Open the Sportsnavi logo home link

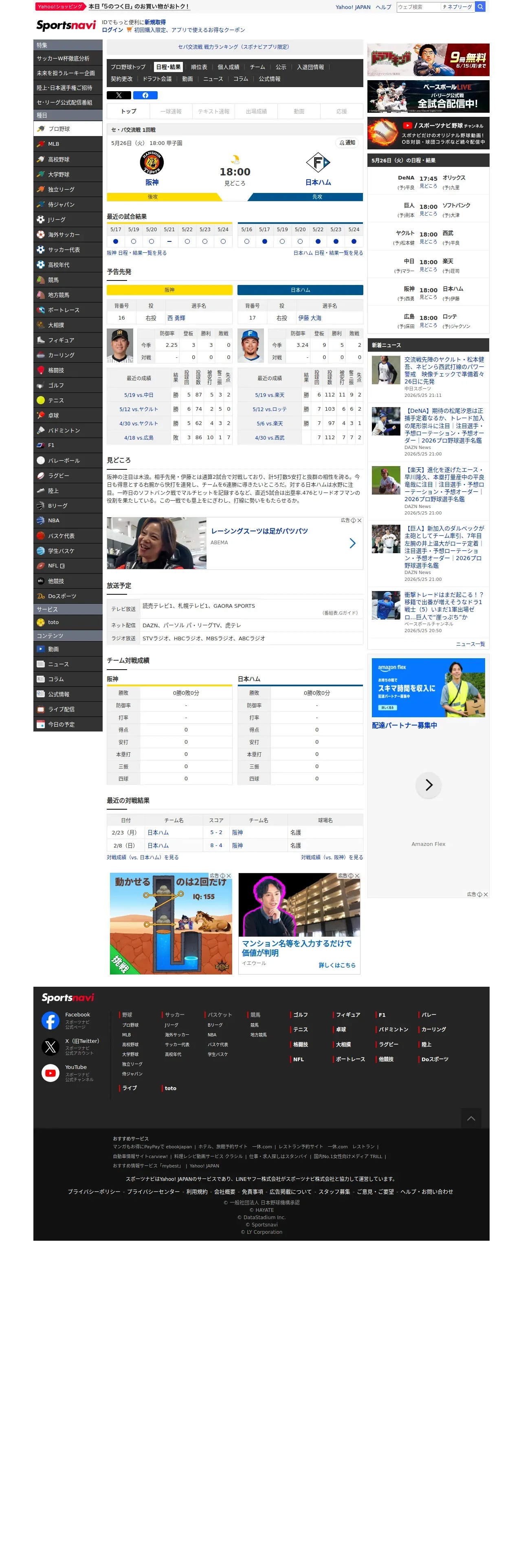[66, 25]
